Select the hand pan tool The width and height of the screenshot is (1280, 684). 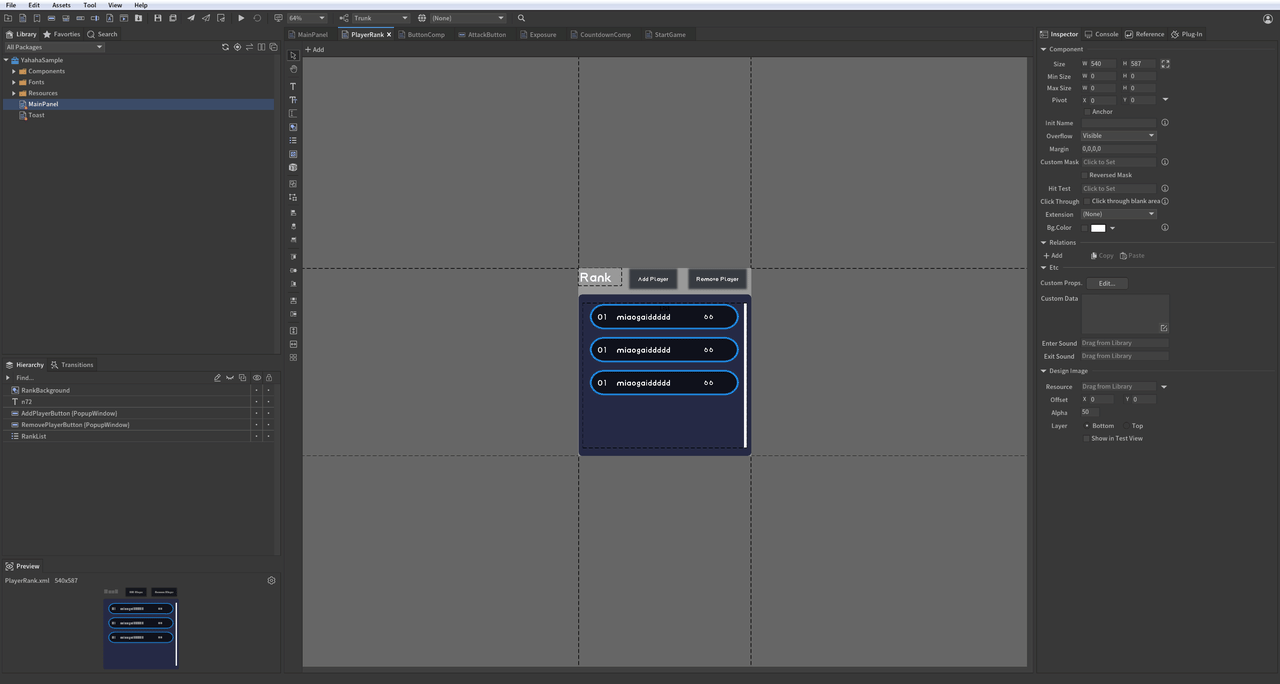click(293, 70)
